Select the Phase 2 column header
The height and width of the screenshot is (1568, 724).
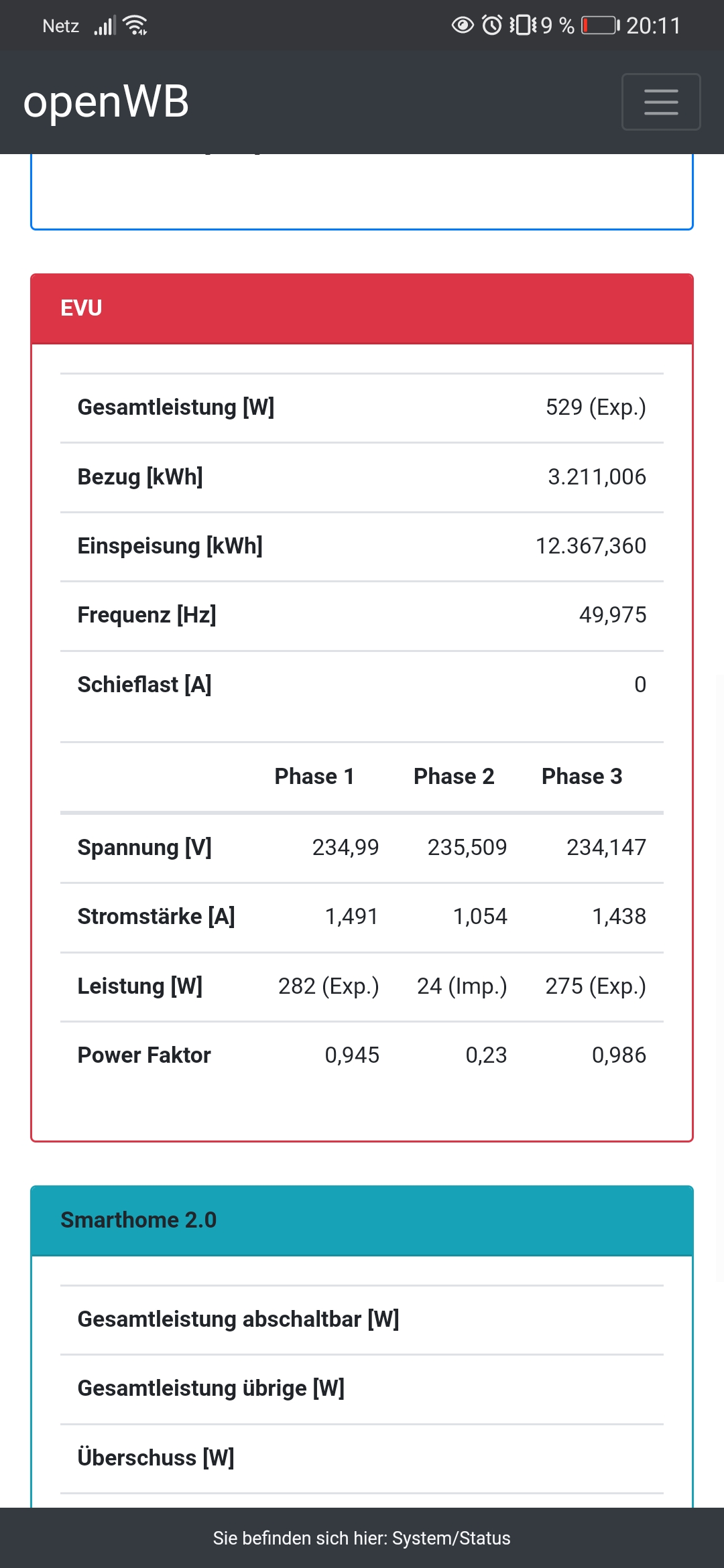tap(454, 776)
